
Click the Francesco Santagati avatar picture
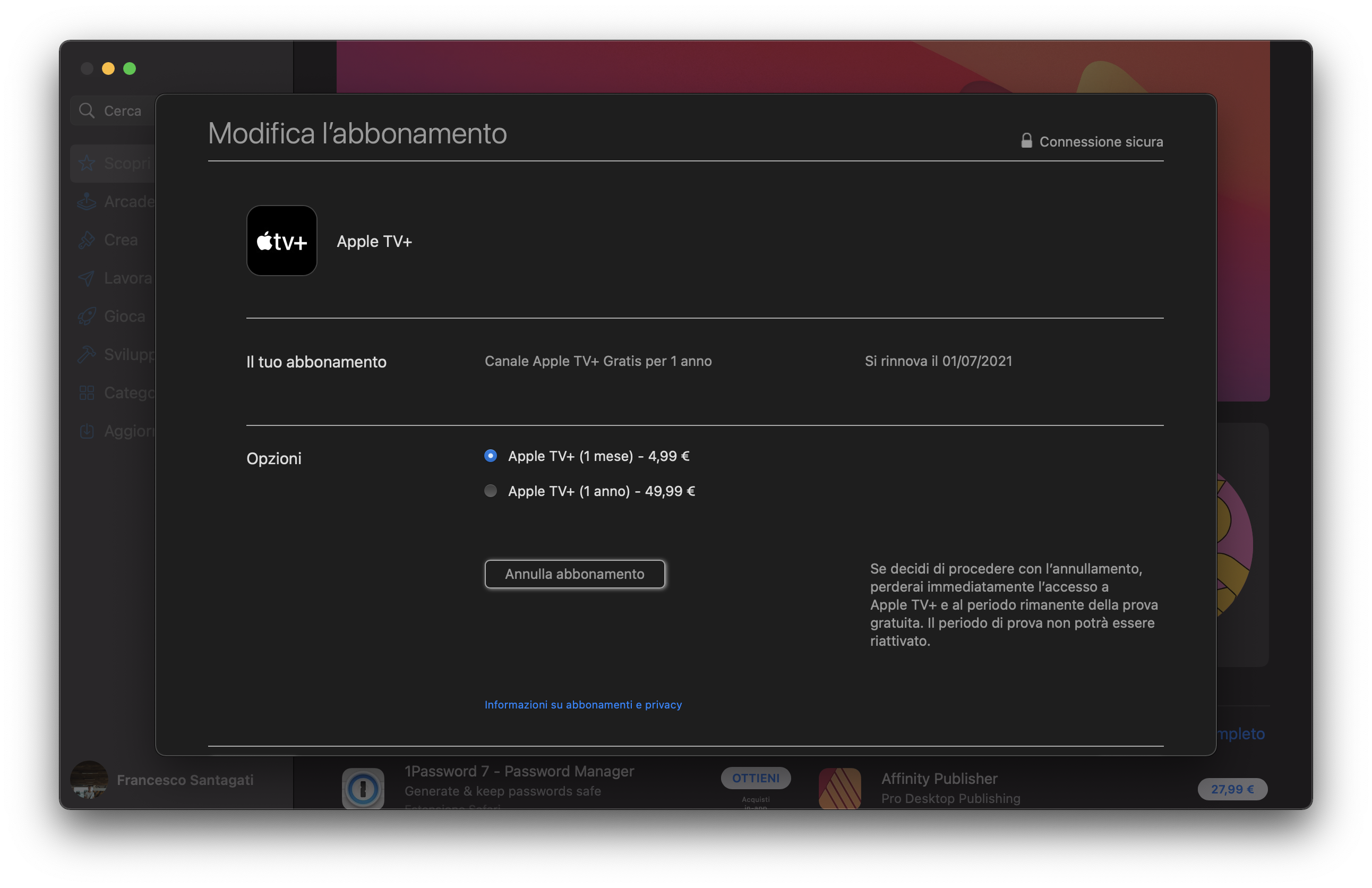89,780
